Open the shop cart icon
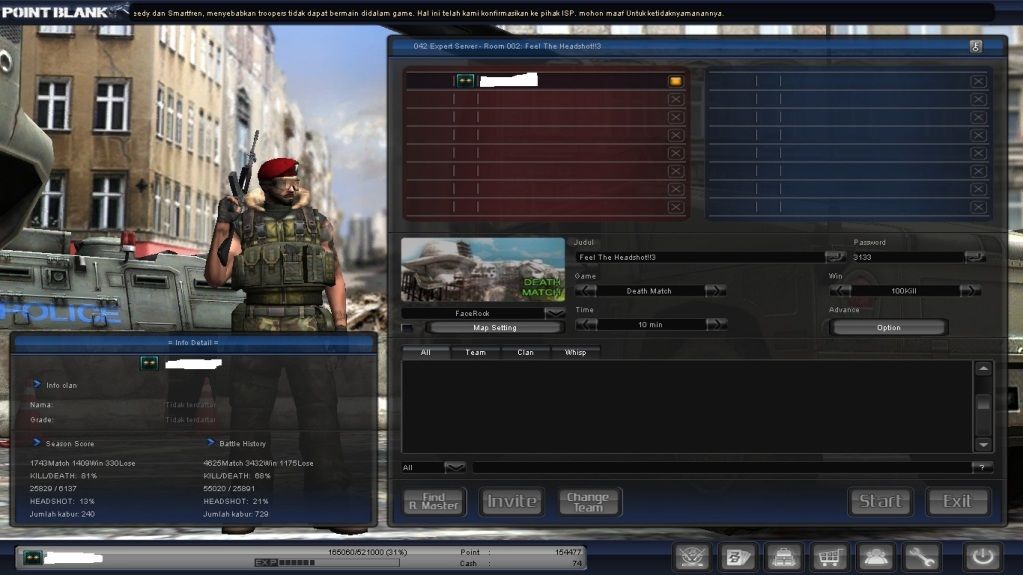The width and height of the screenshot is (1023, 575). pyautogui.click(x=829, y=557)
